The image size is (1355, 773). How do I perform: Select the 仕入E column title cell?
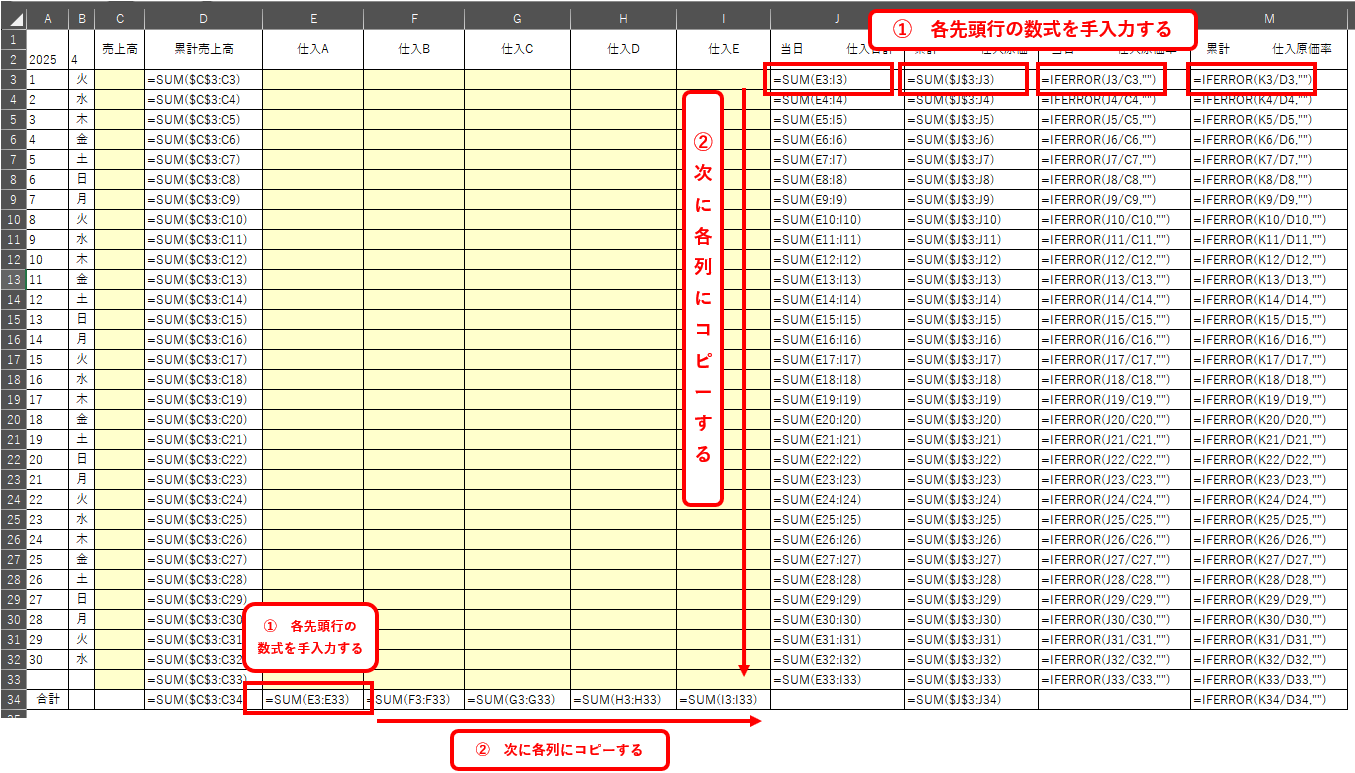[723, 49]
